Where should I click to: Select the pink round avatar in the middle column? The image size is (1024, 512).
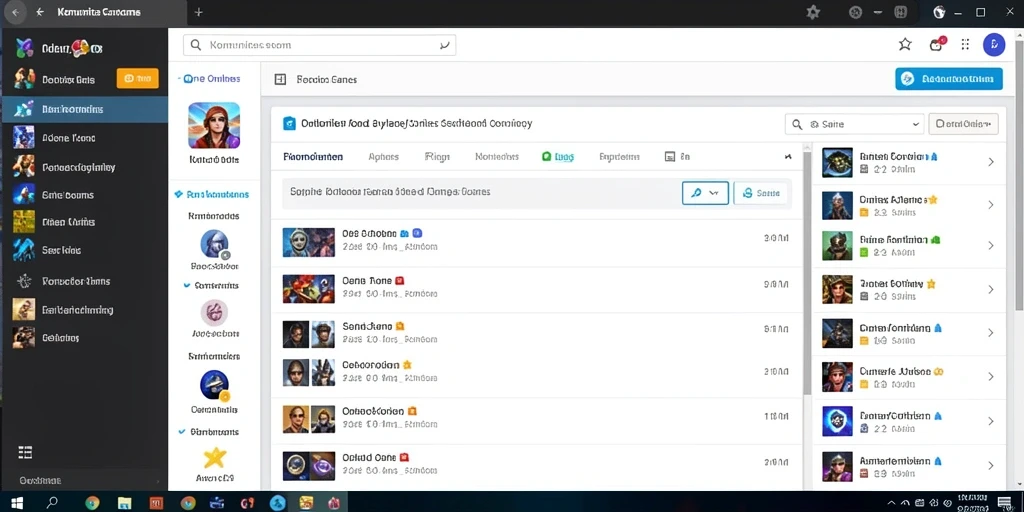click(x=214, y=313)
